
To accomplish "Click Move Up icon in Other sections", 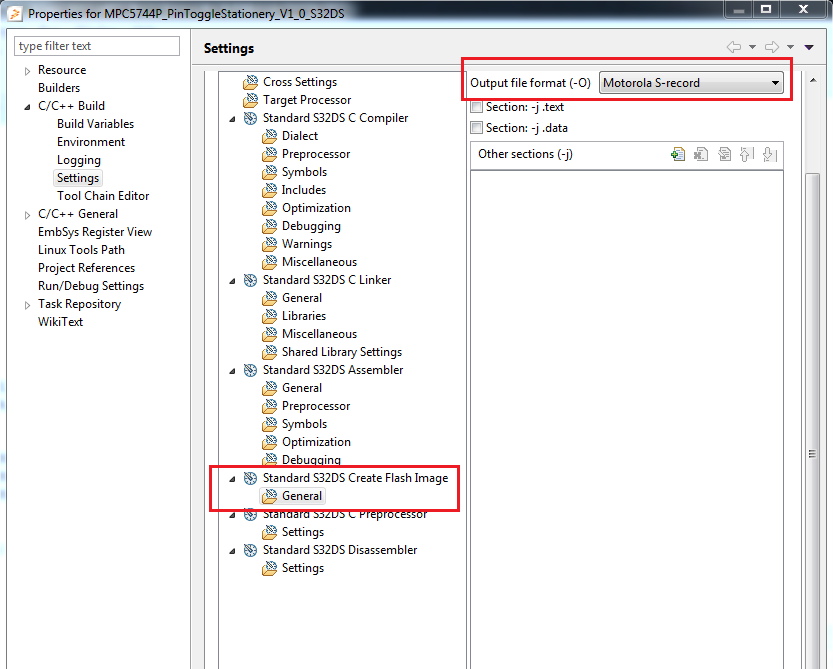I will pyautogui.click(x=746, y=155).
